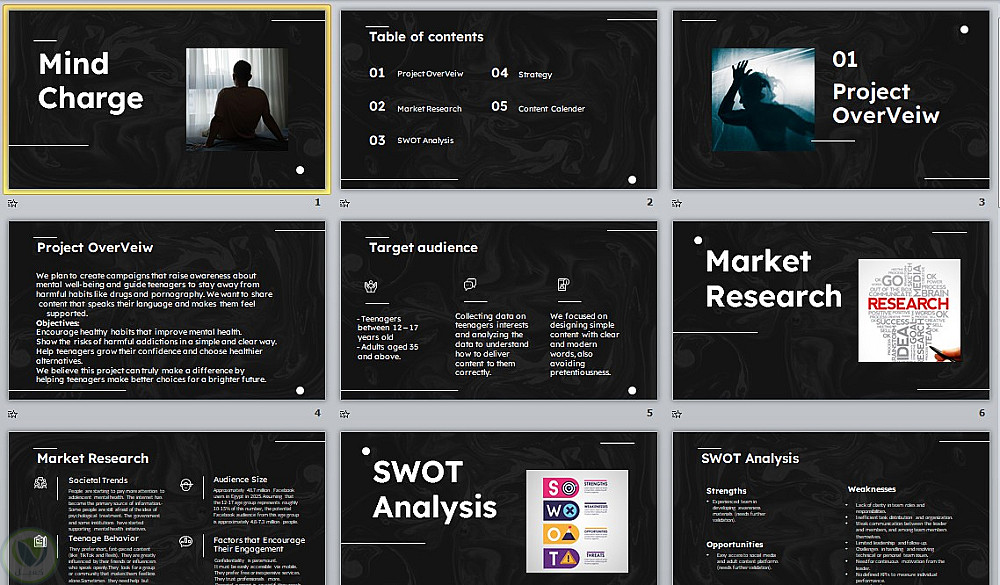Click the 'Strengths' subheading on slide 9
Image resolution: width=1000 pixels, height=585 pixels.
726,491
